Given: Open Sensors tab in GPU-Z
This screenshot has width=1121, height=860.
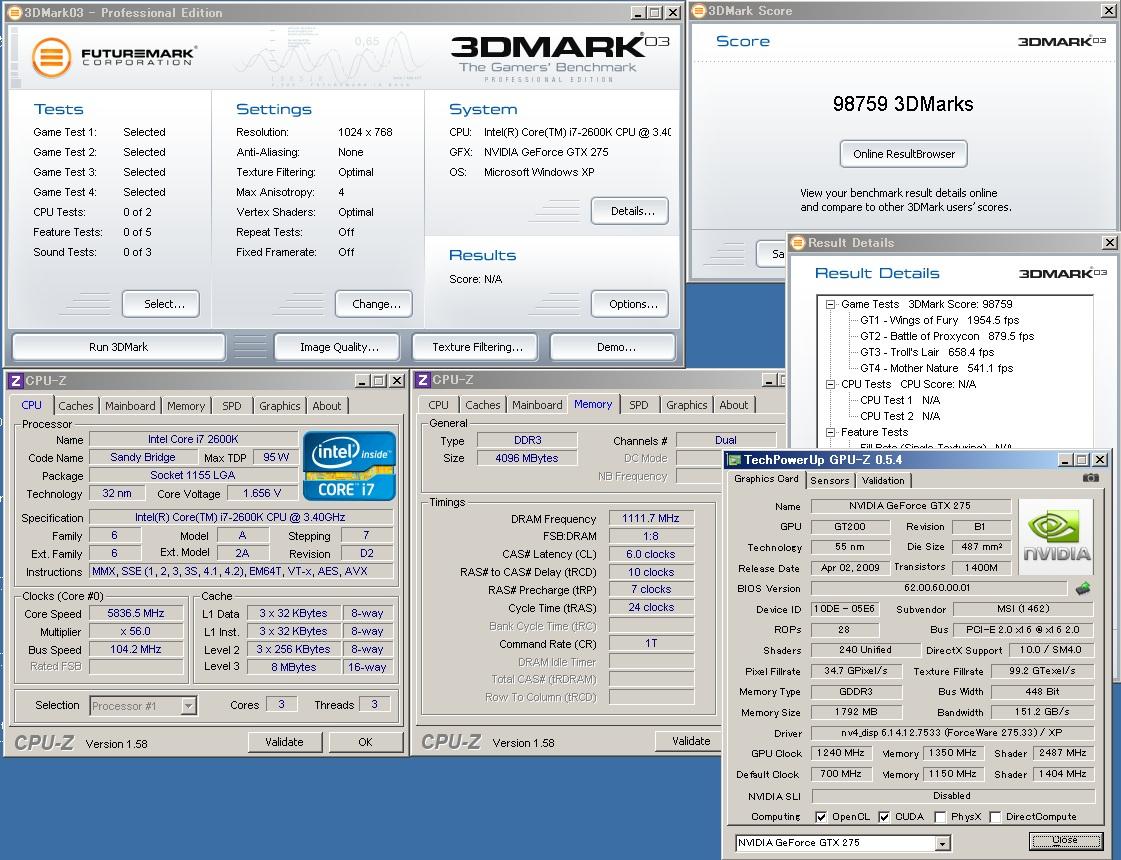Looking at the screenshot, I should (x=829, y=480).
